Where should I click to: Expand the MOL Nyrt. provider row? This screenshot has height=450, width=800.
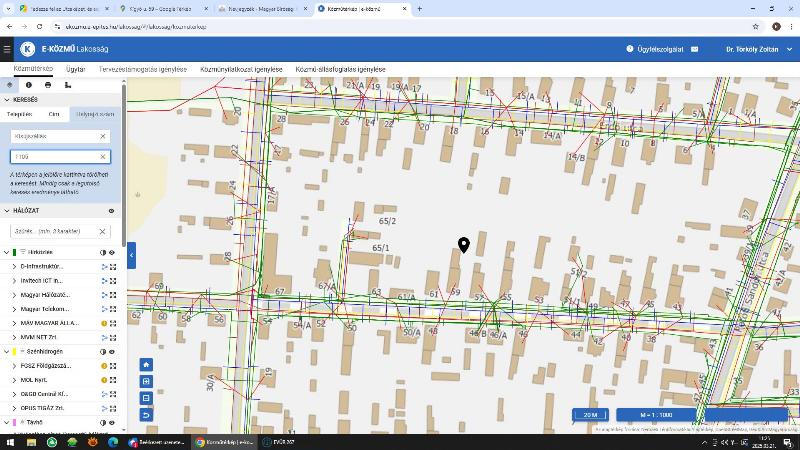click(14, 380)
